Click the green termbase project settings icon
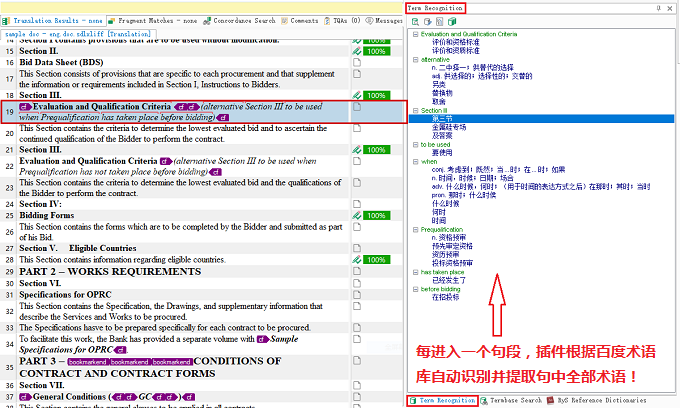The height and width of the screenshot is (408, 680). (x=452, y=22)
